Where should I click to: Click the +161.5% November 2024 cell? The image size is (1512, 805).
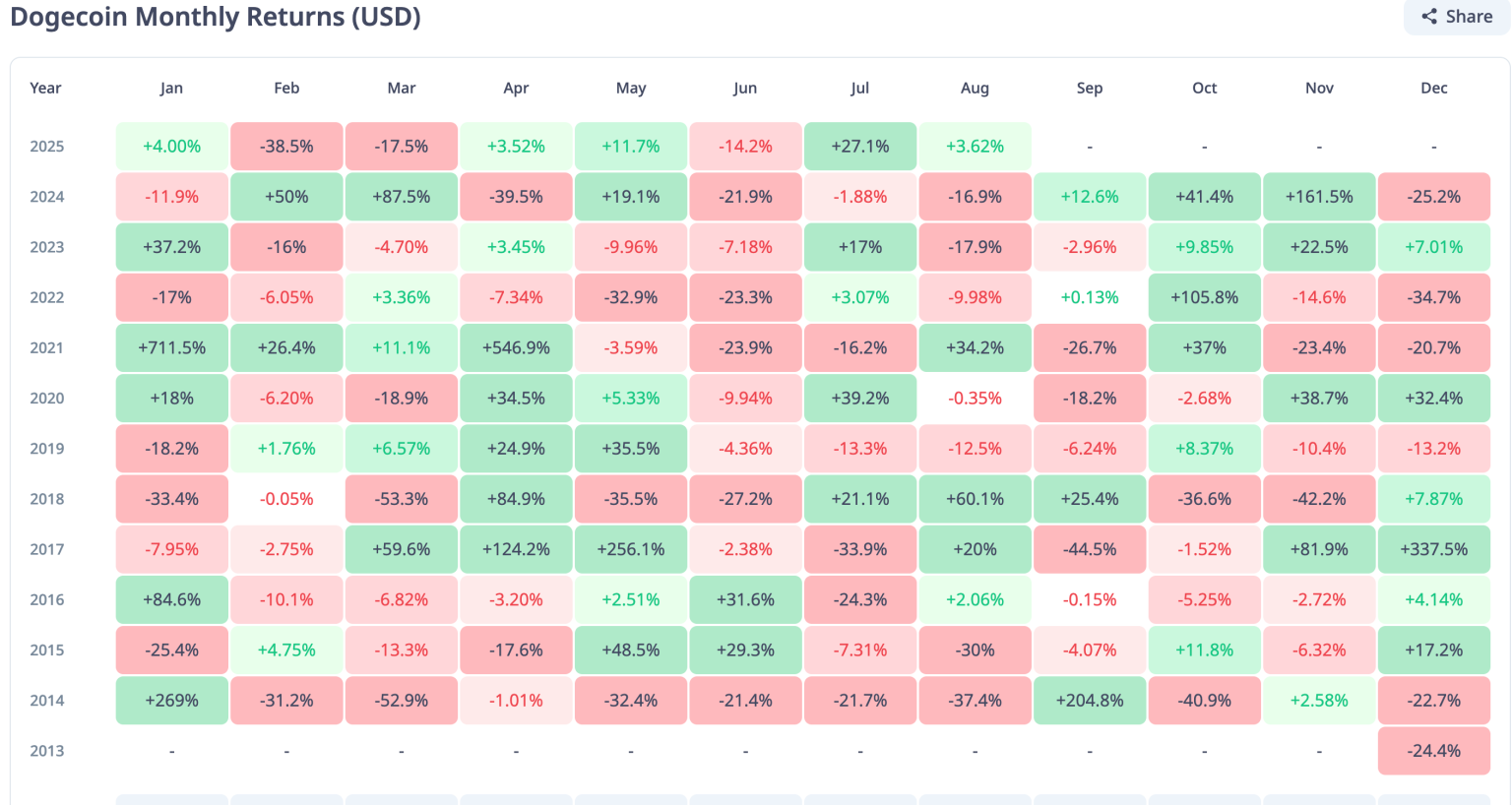pyautogui.click(x=1319, y=197)
